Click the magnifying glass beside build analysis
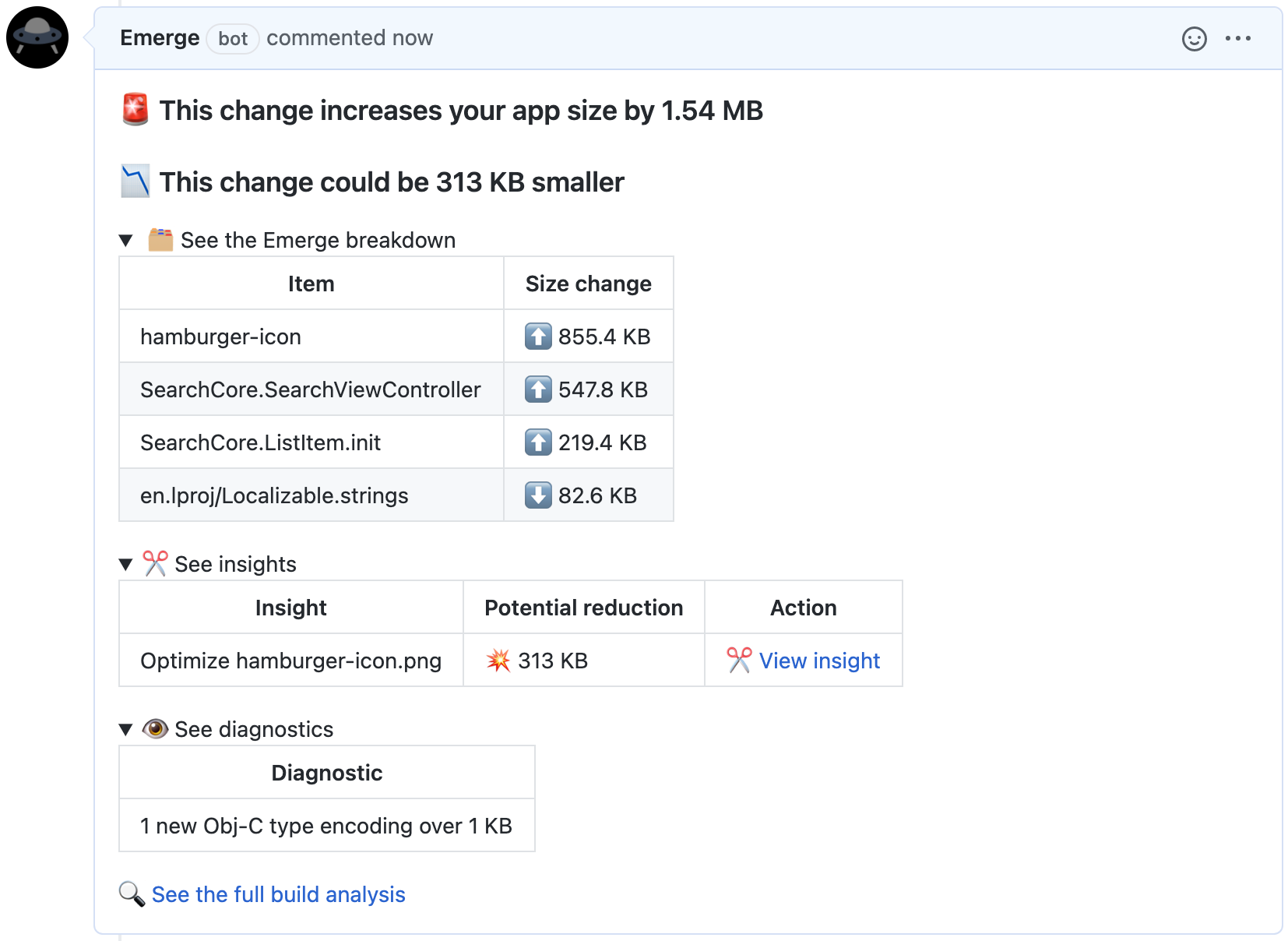Image resolution: width=1288 pixels, height=941 pixels. click(x=132, y=894)
